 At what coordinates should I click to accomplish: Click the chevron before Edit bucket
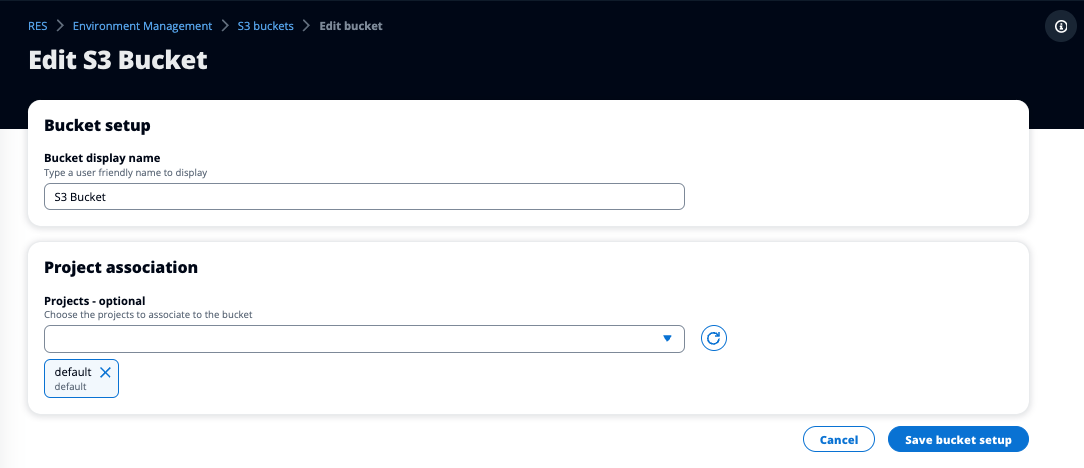(x=307, y=26)
